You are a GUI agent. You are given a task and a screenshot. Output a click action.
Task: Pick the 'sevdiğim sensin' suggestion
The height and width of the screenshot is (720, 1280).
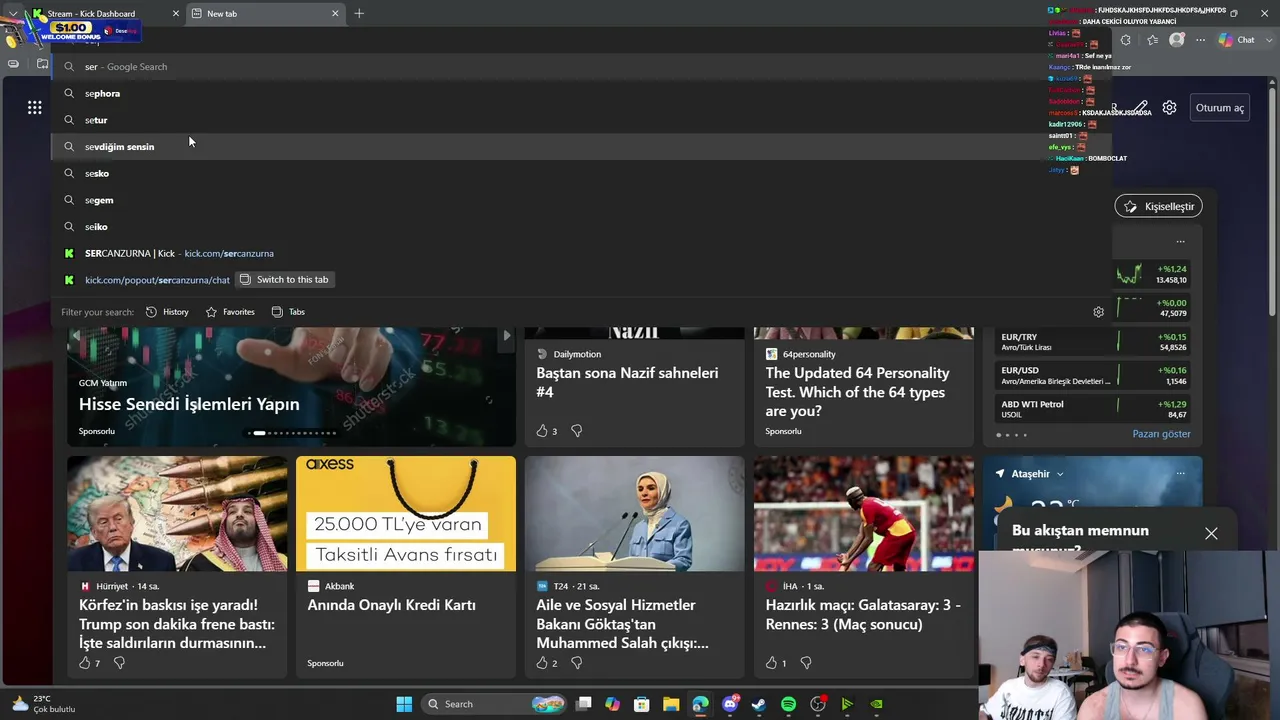coord(580,147)
